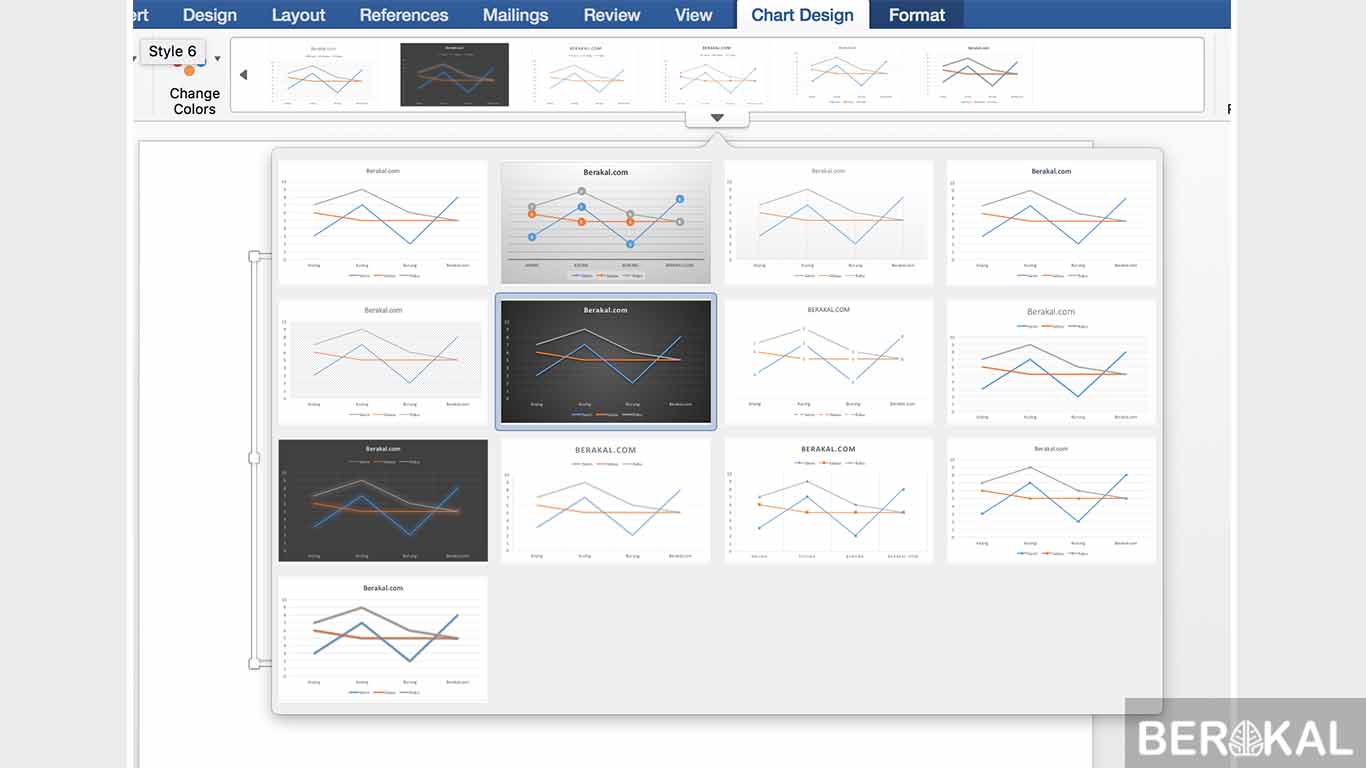
Task: Go to the Mailings tab
Action: [515, 15]
